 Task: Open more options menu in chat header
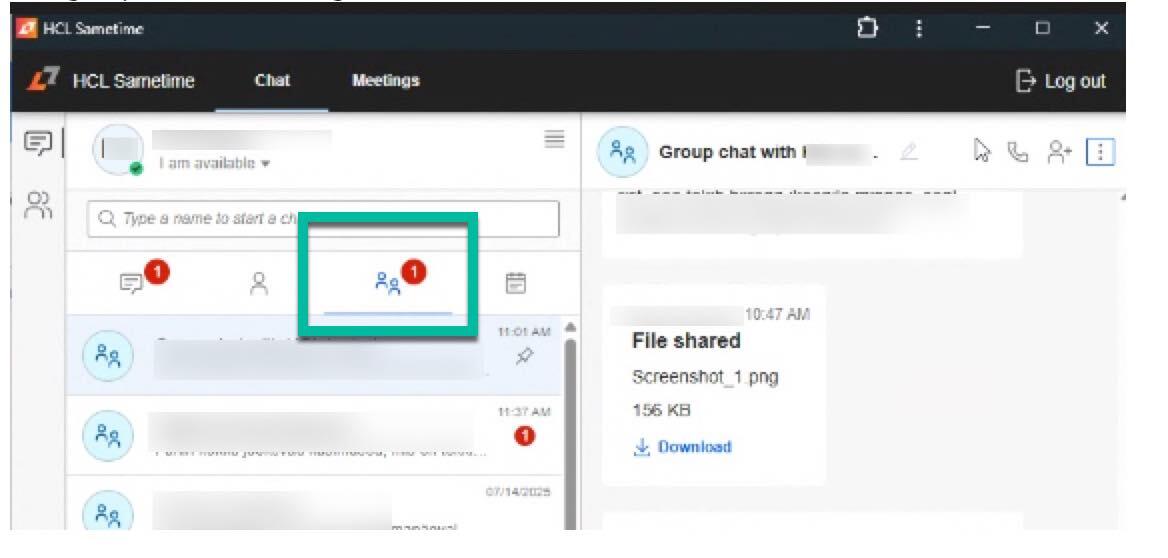(1100, 152)
